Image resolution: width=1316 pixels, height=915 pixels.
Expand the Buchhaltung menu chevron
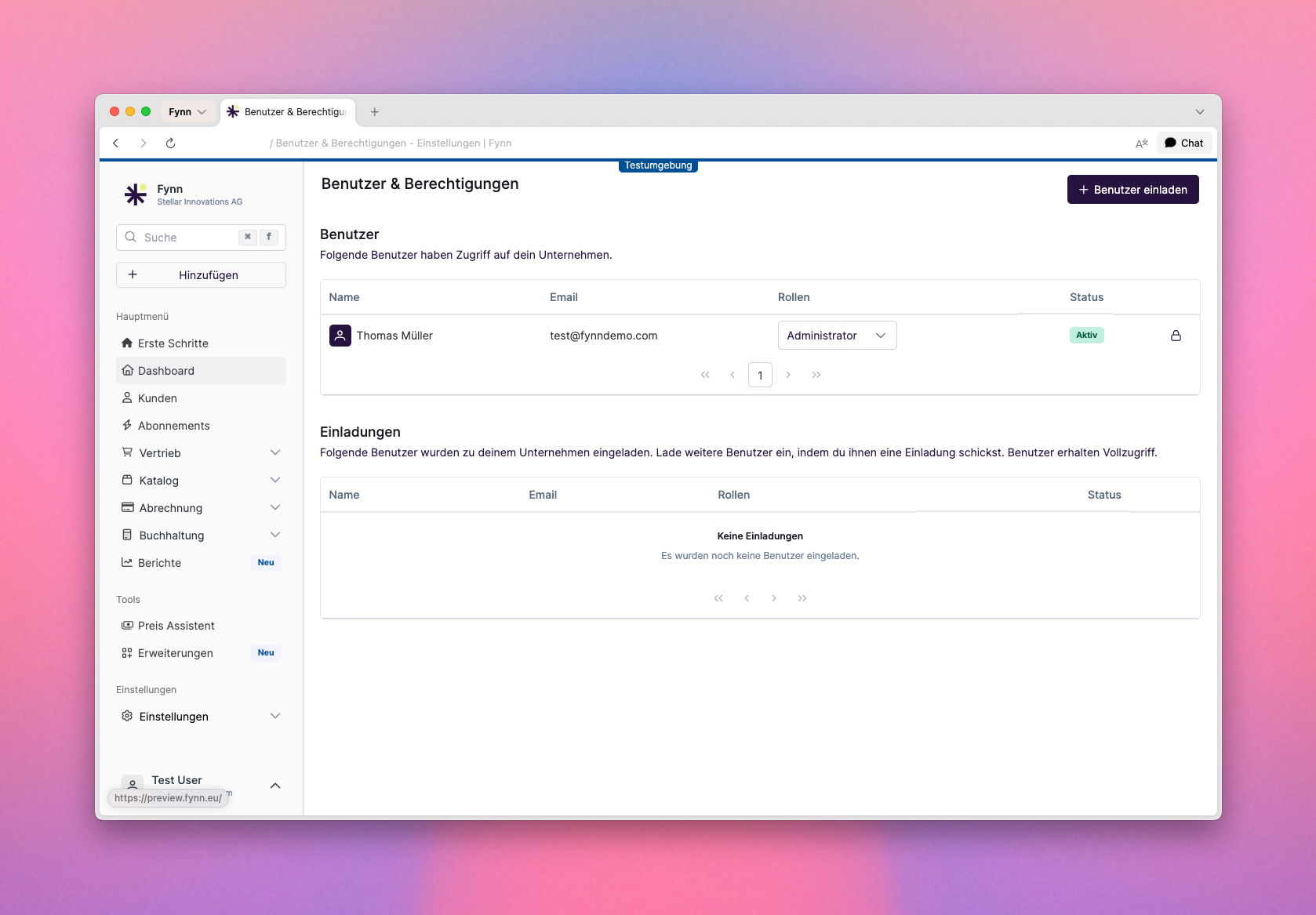[x=275, y=535]
